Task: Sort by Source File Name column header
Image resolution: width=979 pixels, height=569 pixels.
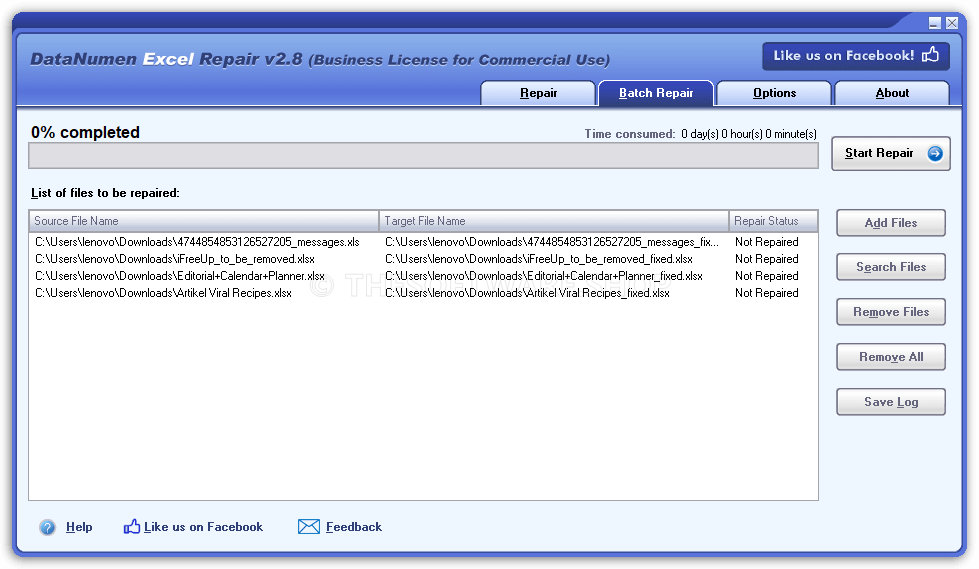Action: tap(204, 221)
